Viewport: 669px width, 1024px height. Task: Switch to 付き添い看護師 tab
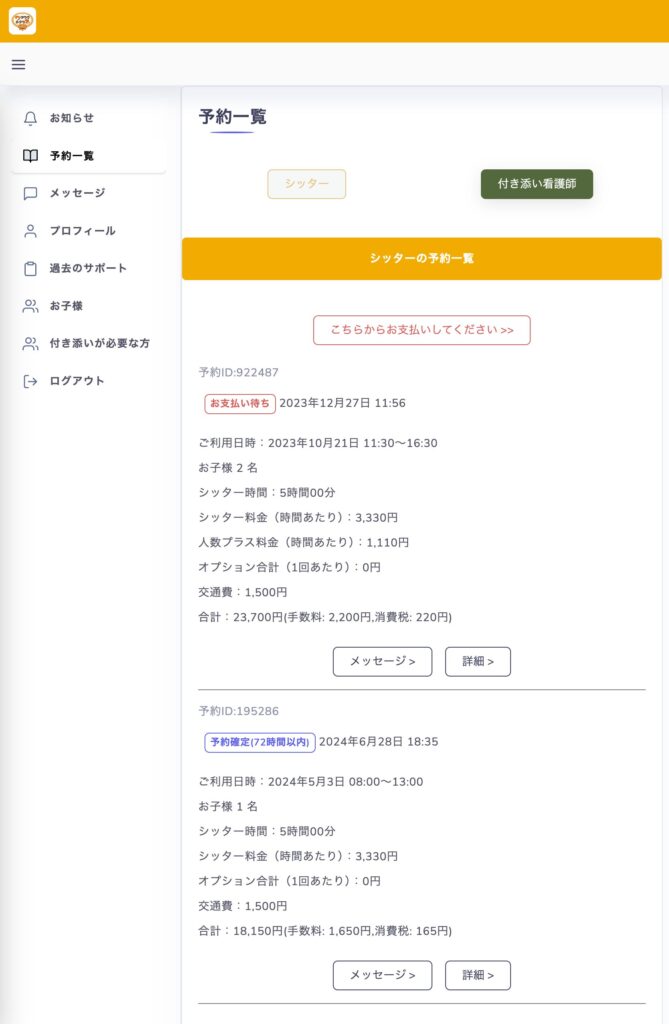coord(536,184)
